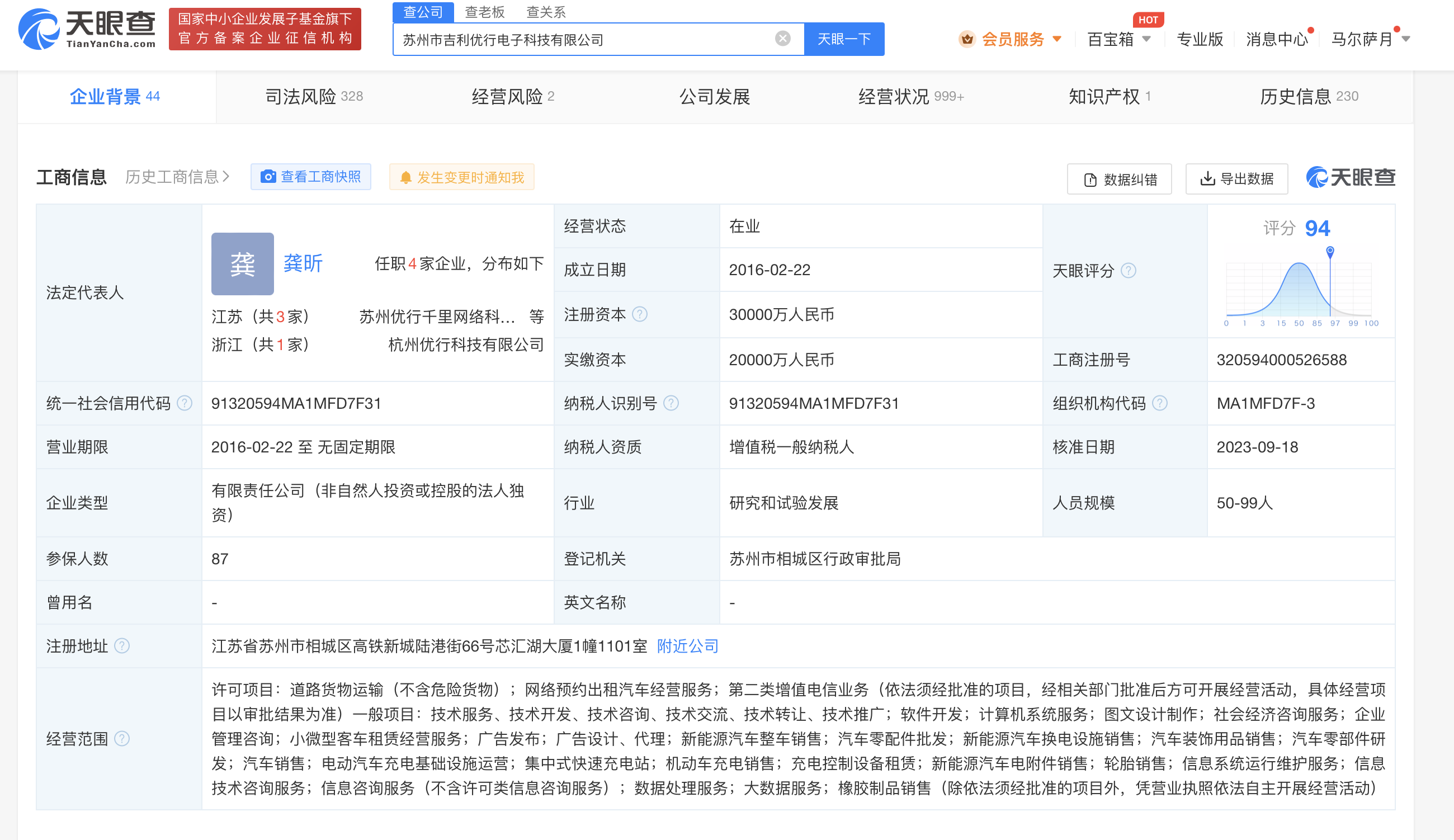Click 杭州优行科技有限公司 entry
1454x840 pixels.
[x=466, y=345]
